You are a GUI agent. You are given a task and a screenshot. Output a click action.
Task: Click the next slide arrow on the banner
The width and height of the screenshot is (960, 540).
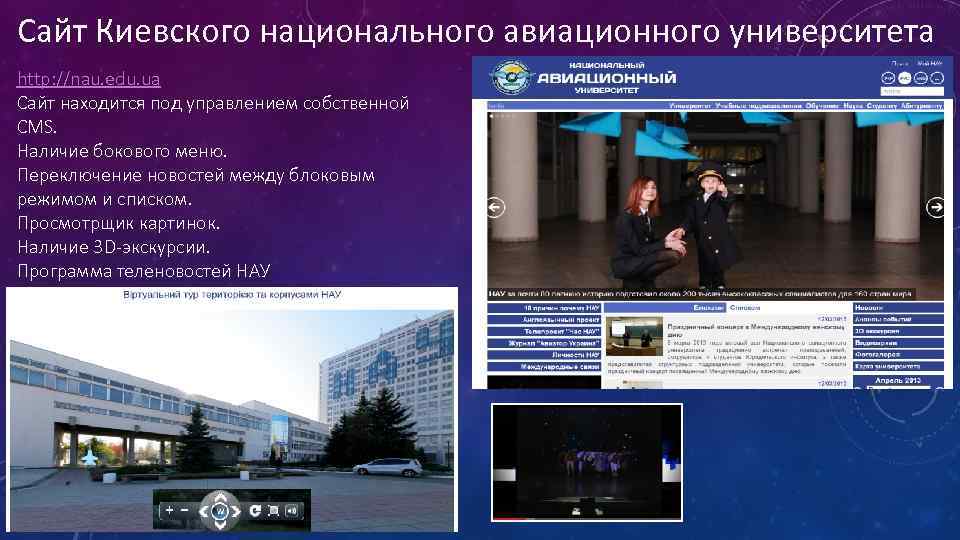[936, 208]
